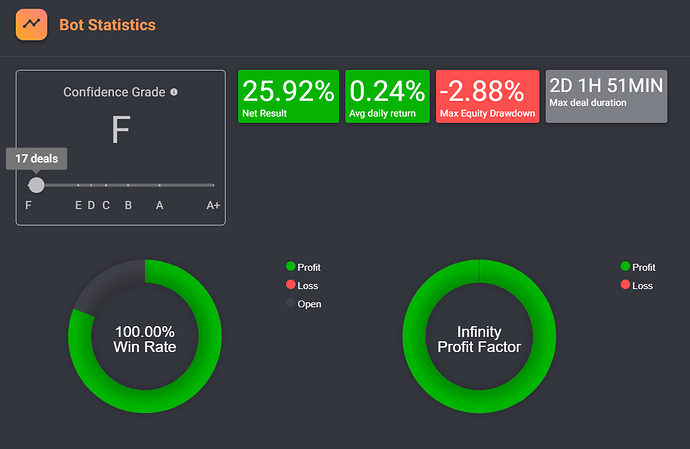Click the Max deal duration tile
This screenshot has width=690, height=449.
point(606,96)
